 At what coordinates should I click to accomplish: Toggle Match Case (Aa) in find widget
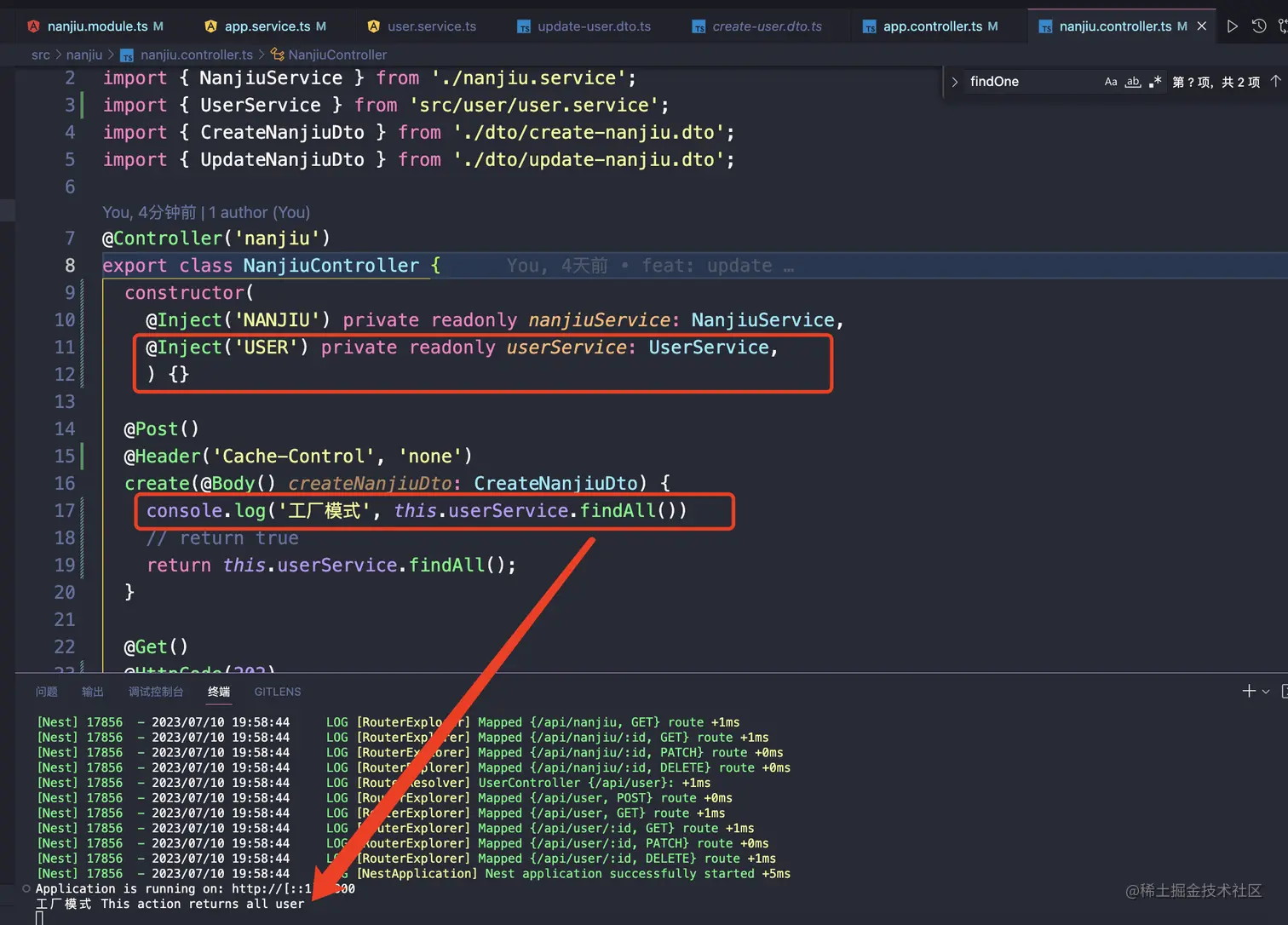pyautogui.click(x=1111, y=82)
